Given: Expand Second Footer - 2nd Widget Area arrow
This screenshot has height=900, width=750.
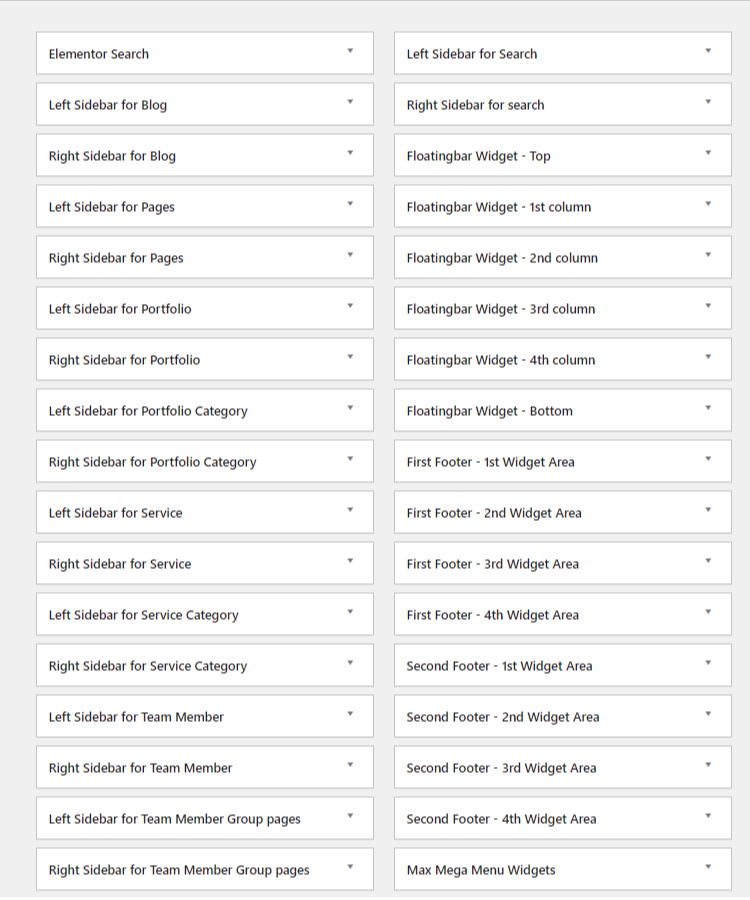Looking at the screenshot, I should 708,714.
